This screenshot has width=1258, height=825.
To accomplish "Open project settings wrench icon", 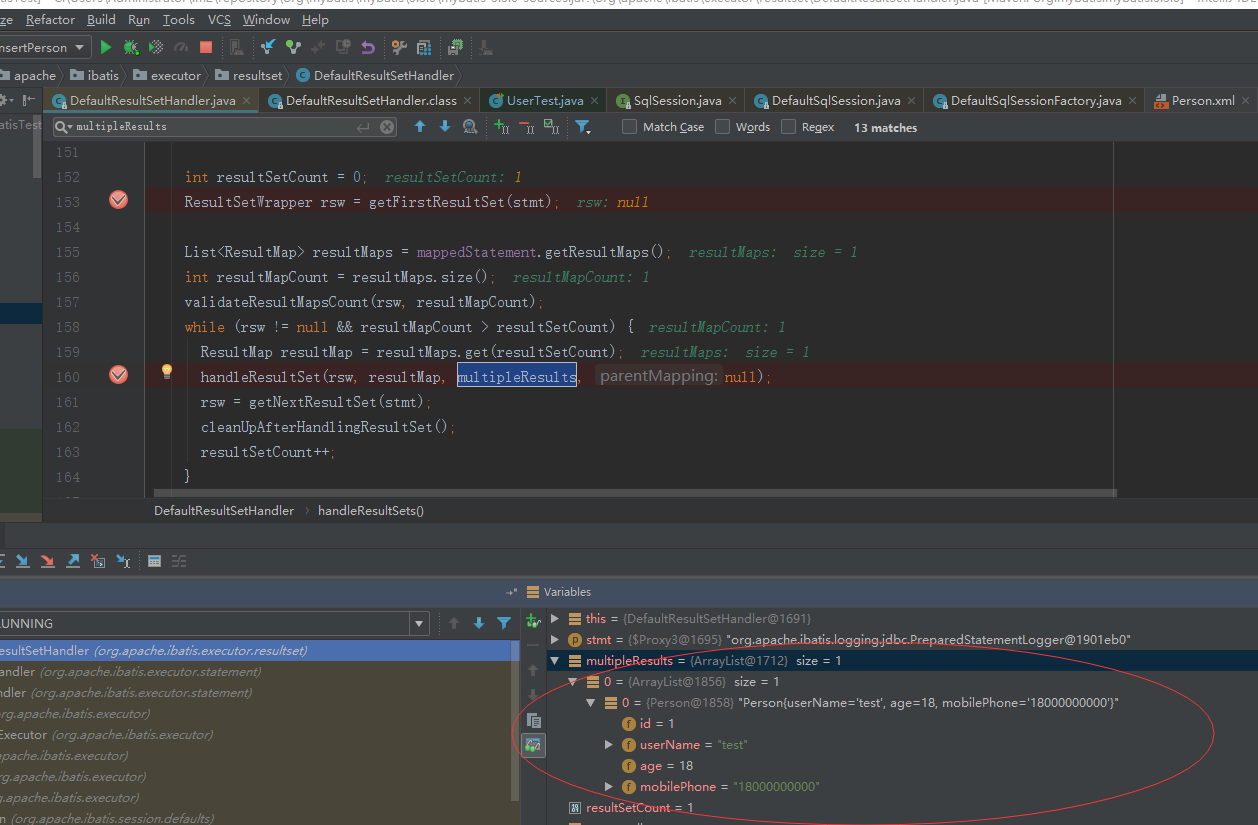I will 399,47.
